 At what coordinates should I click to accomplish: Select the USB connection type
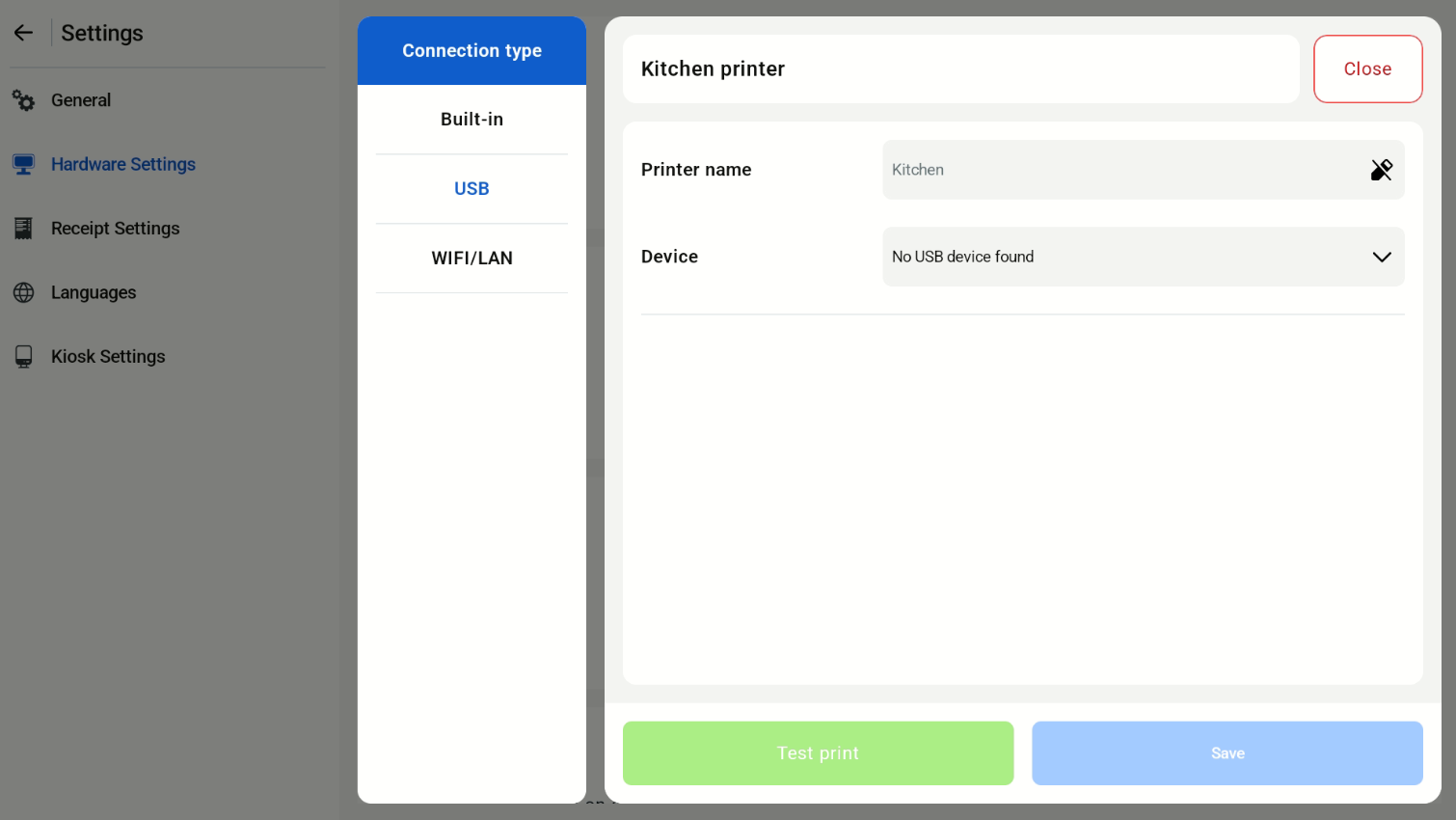(472, 189)
